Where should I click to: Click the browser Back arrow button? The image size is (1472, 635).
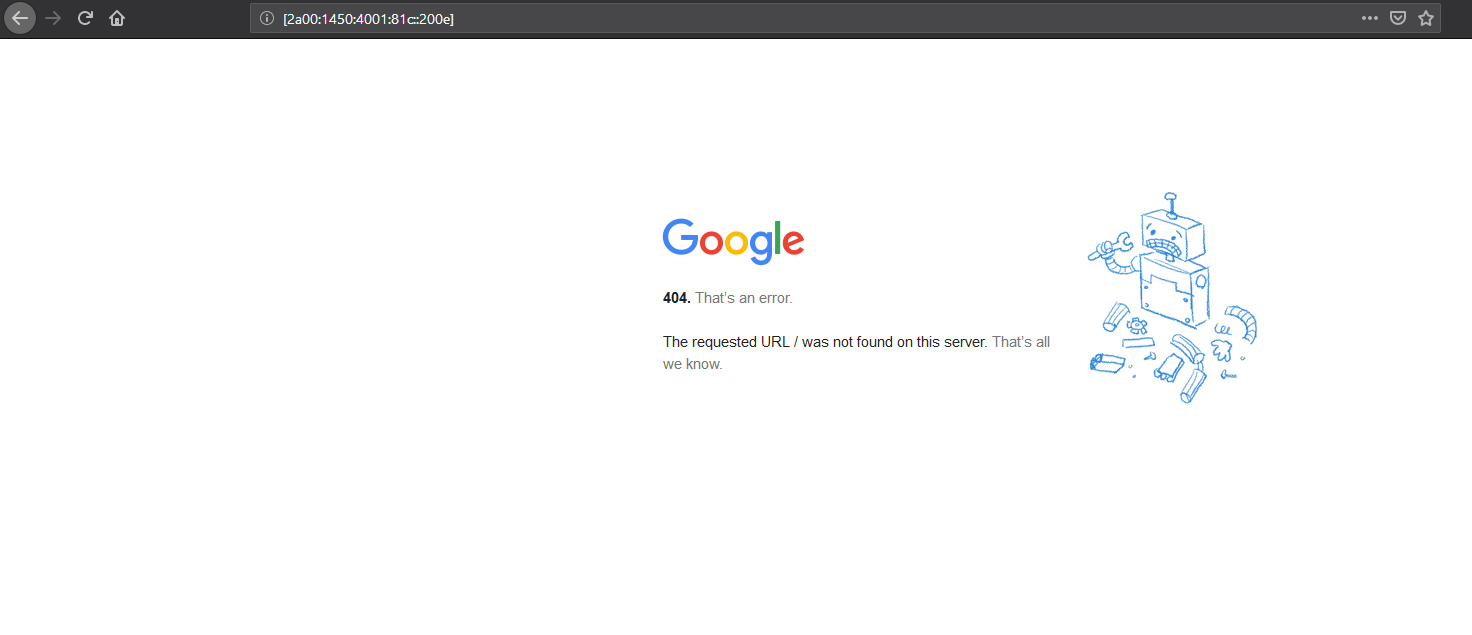[x=20, y=18]
